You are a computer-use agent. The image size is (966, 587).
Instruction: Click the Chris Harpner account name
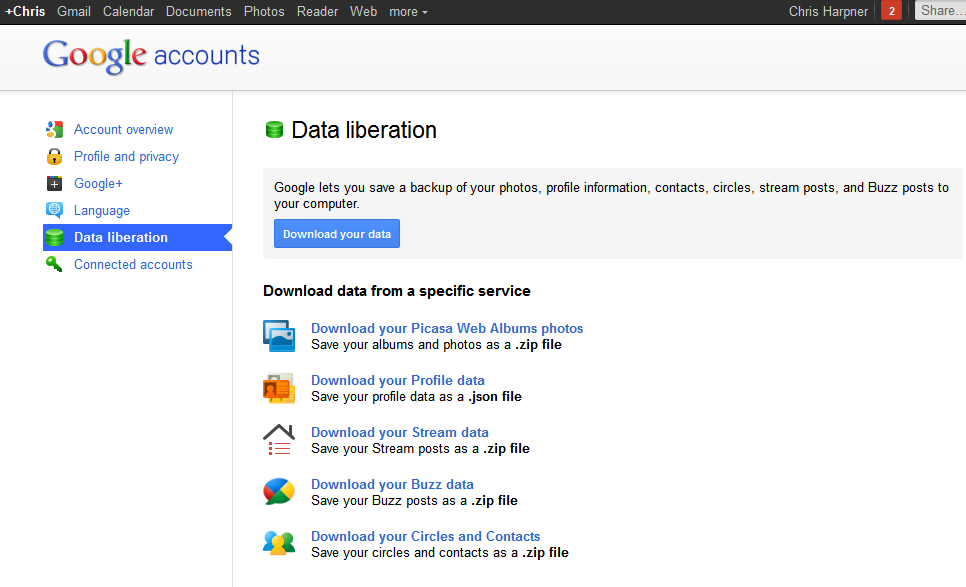point(828,11)
